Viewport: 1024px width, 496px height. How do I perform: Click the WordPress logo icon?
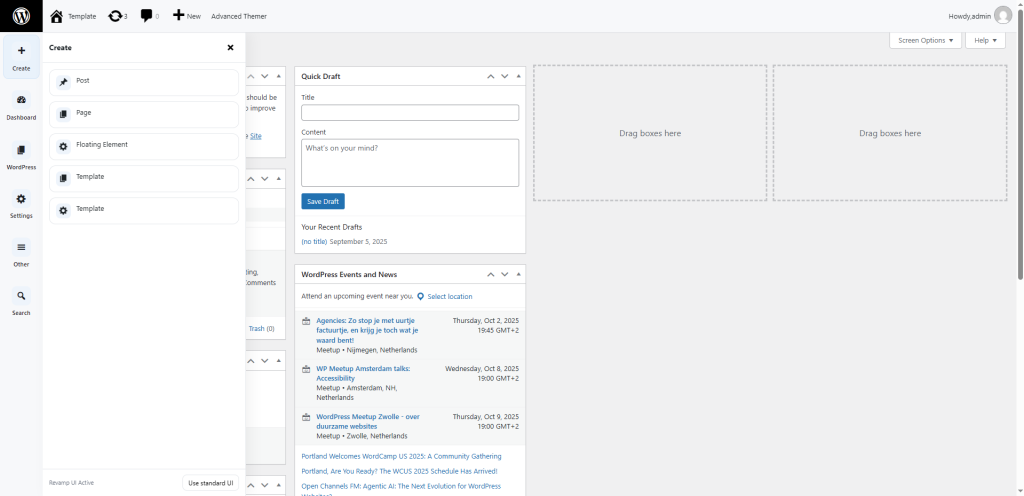tap(21, 16)
